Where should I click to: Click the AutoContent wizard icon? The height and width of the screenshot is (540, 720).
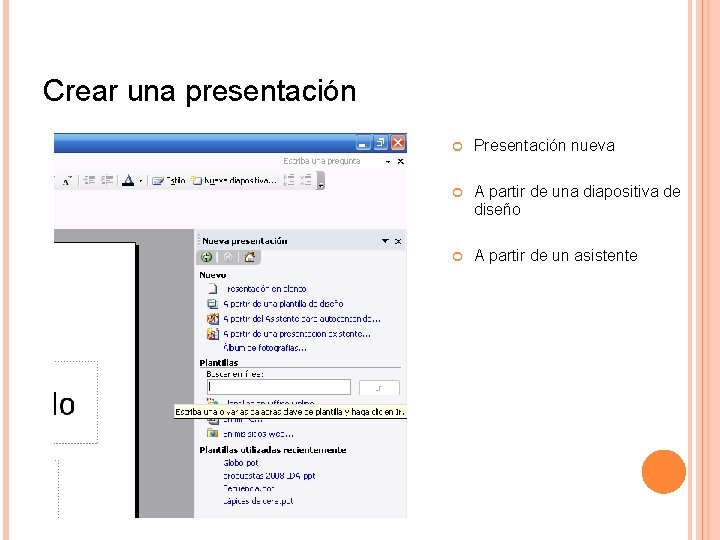[213, 318]
